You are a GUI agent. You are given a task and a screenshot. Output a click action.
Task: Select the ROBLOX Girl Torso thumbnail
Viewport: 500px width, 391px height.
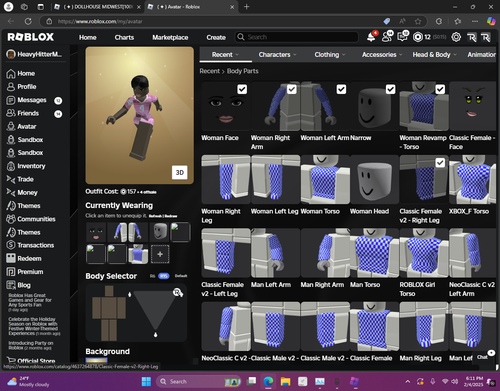[x=424, y=253]
